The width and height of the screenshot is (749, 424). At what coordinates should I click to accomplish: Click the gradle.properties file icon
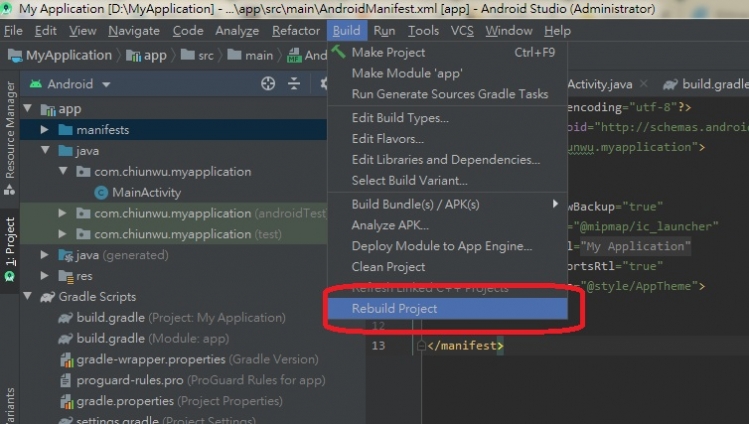[66, 401]
